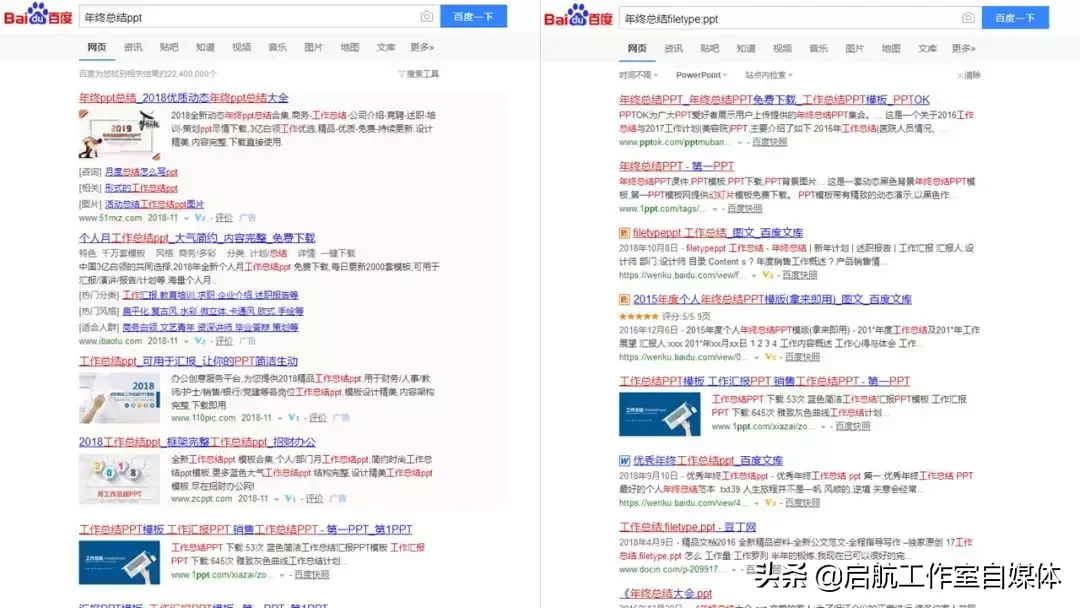Open the 视频 tab on the right page

(x=782, y=47)
